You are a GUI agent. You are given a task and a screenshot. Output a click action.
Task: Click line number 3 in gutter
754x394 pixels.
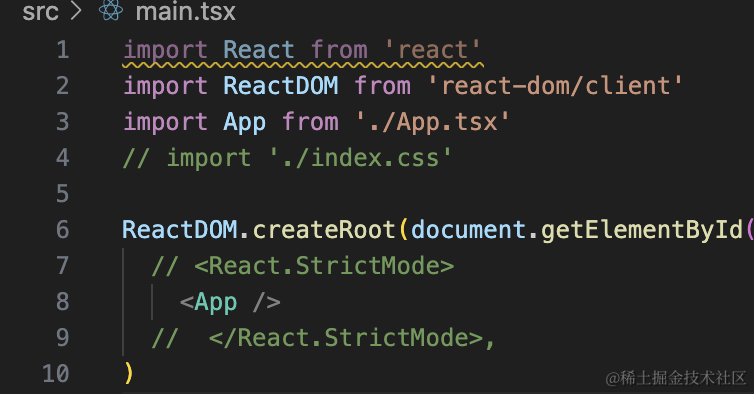pyautogui.click(x=63, y=122)
